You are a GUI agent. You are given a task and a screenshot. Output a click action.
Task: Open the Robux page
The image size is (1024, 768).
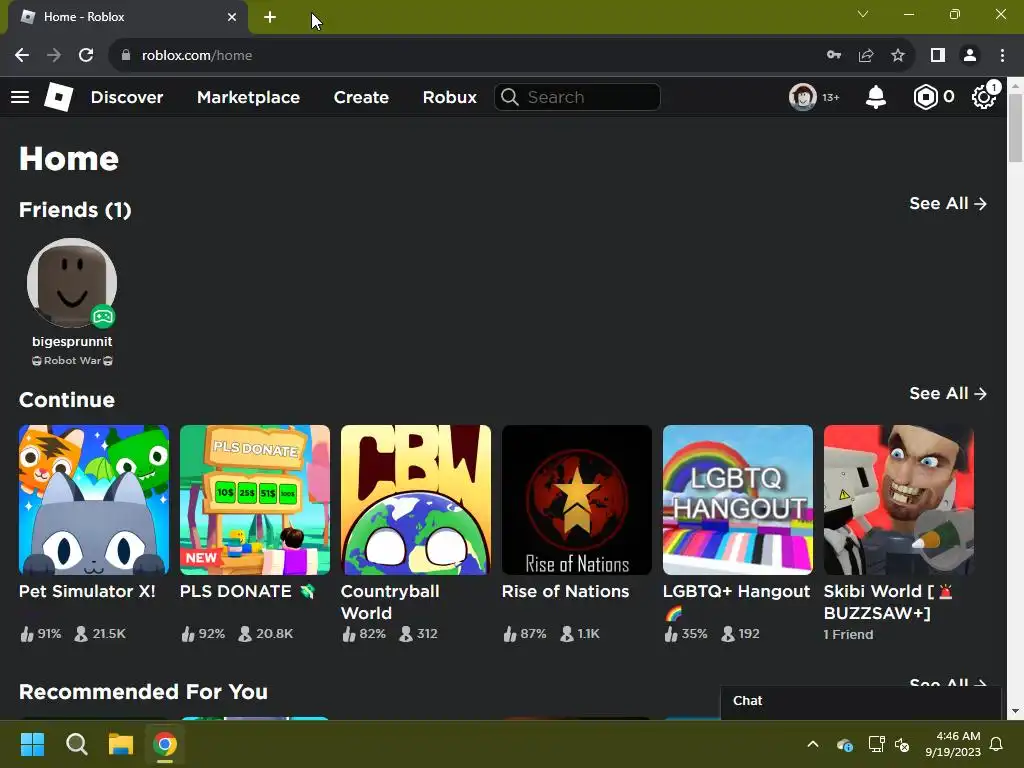coord(449,97)
